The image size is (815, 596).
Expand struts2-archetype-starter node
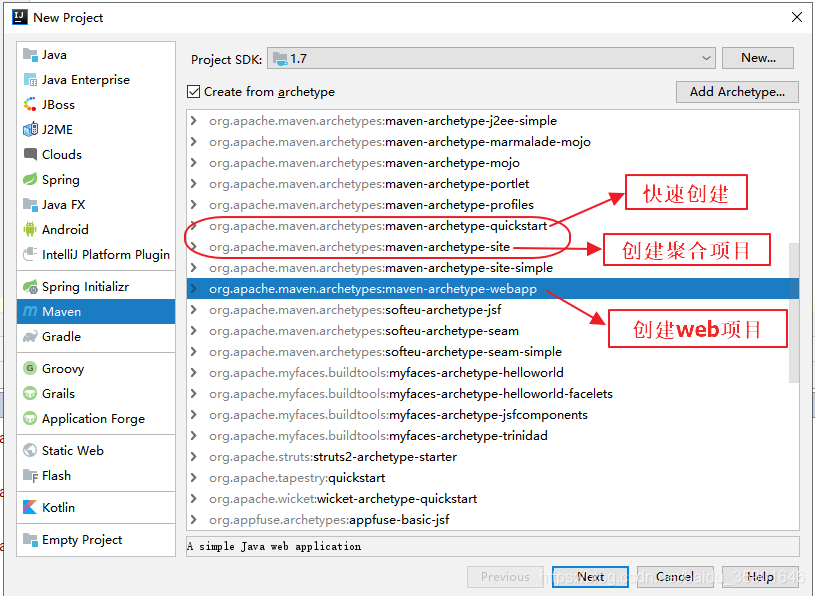[x=194, y=457]
